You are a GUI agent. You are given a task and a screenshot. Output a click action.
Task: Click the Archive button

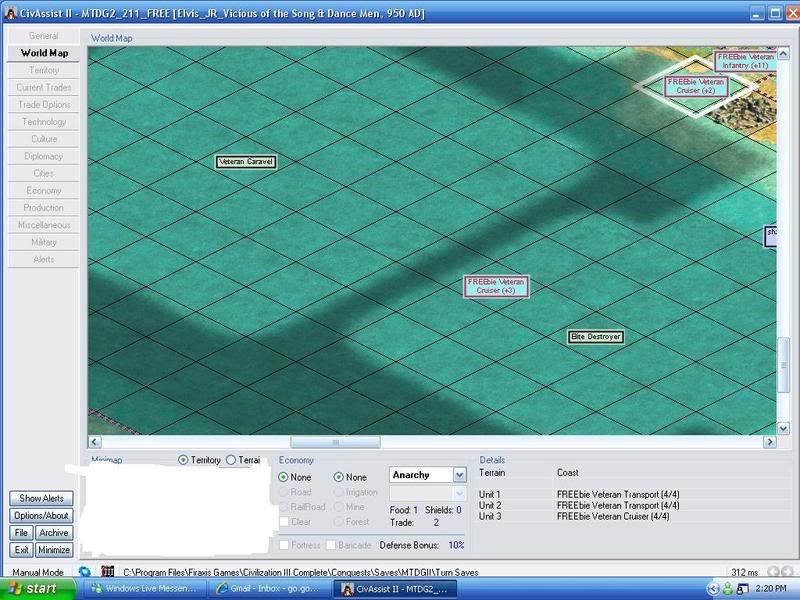(54, 533)
